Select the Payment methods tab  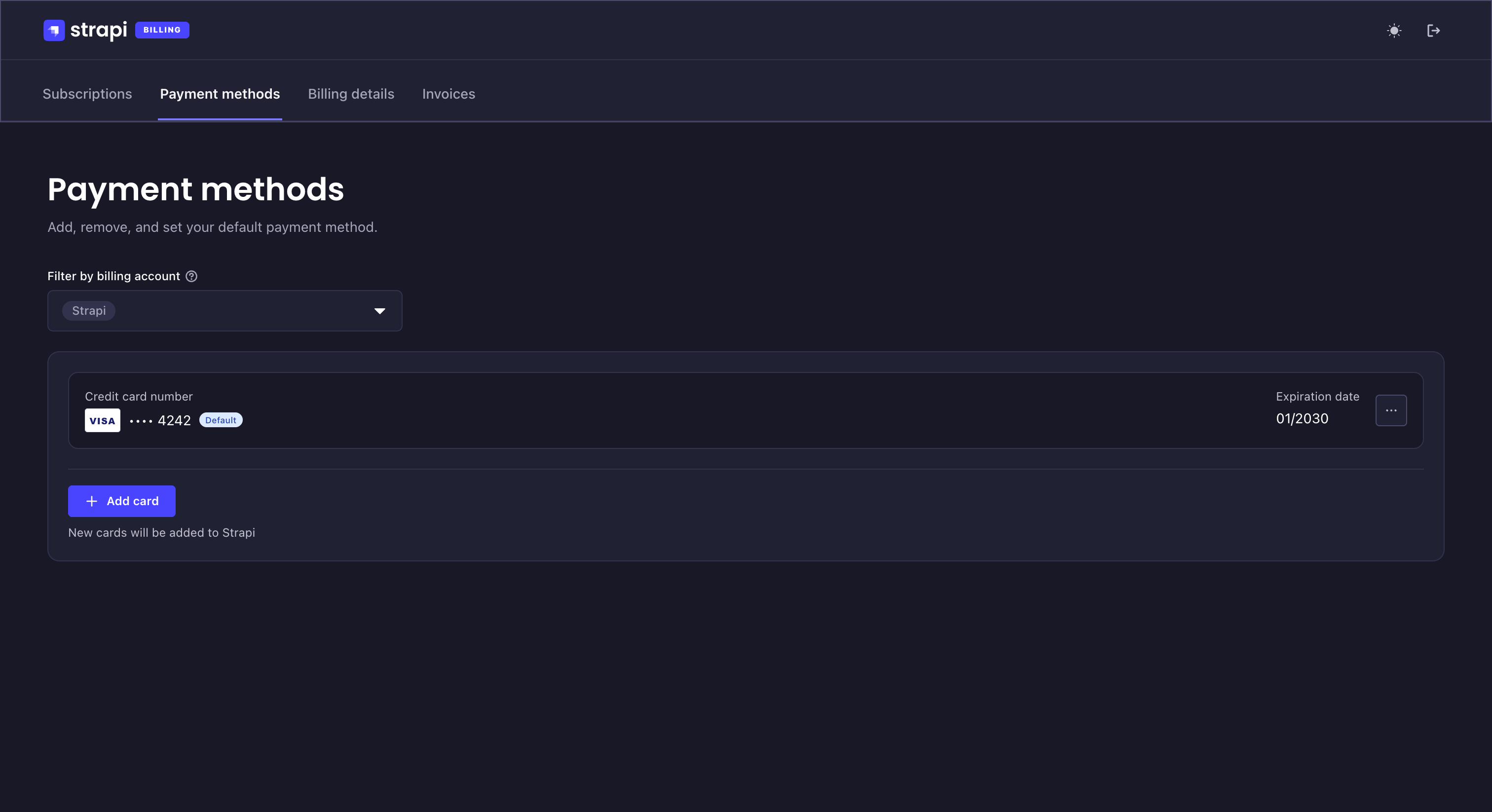(x=220, y=94)
